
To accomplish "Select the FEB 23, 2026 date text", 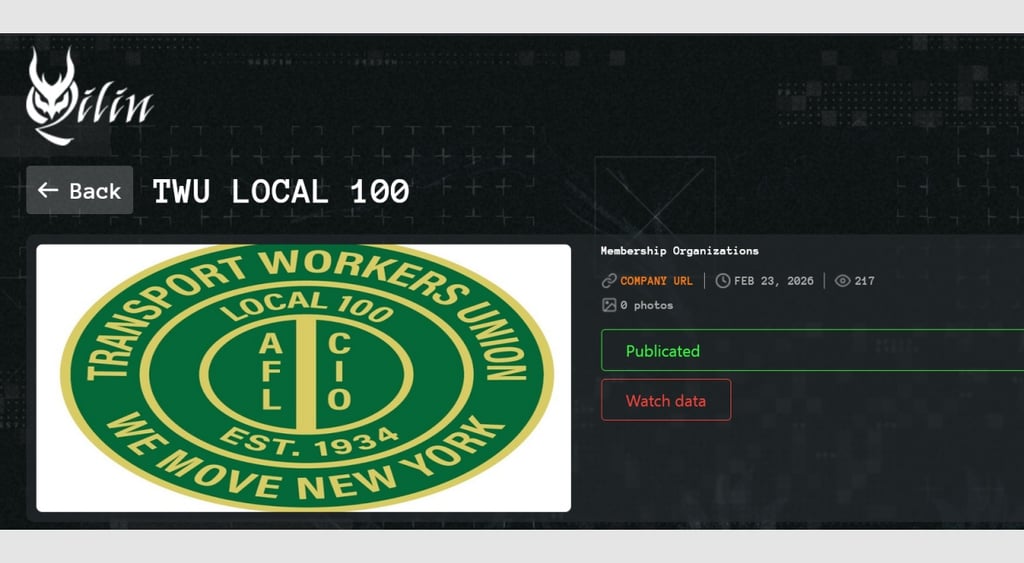I will coord(774,281).
